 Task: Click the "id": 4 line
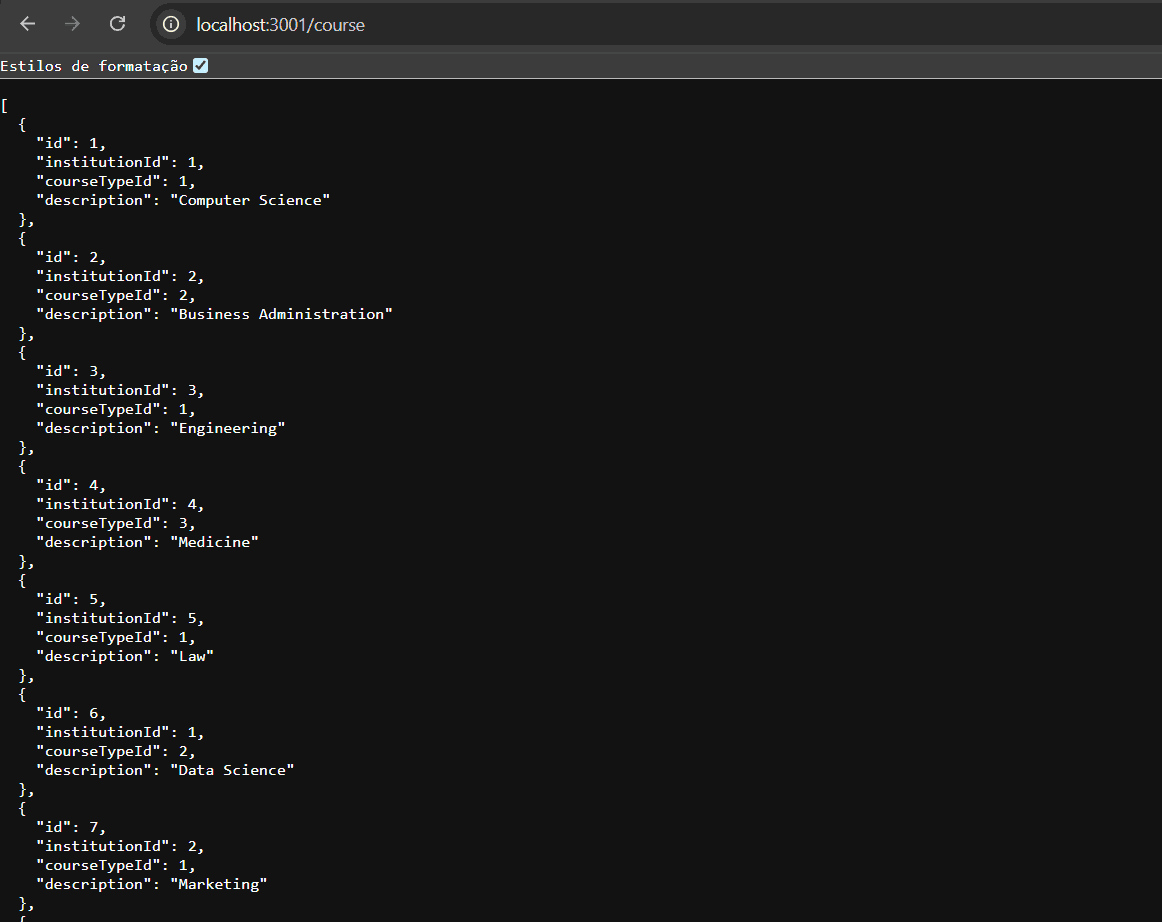(71, 485)
